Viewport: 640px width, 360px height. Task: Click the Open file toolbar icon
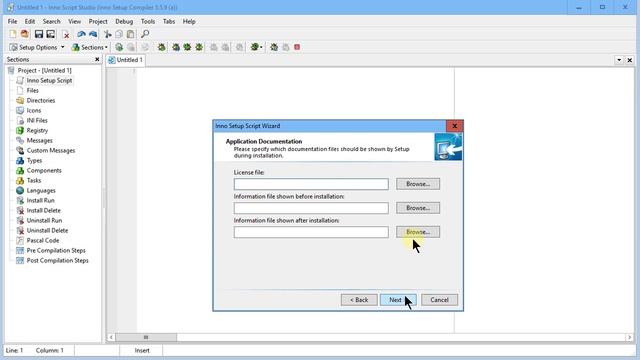[x=24, y=34]
